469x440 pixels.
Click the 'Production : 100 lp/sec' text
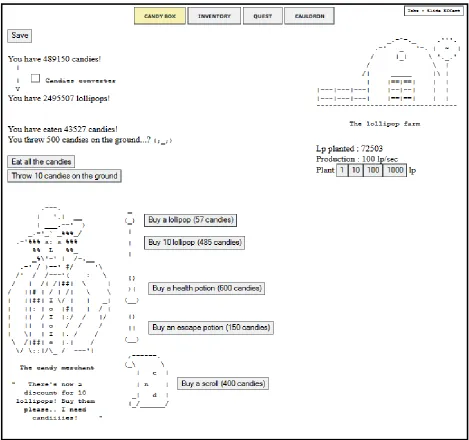click(357, 159)
